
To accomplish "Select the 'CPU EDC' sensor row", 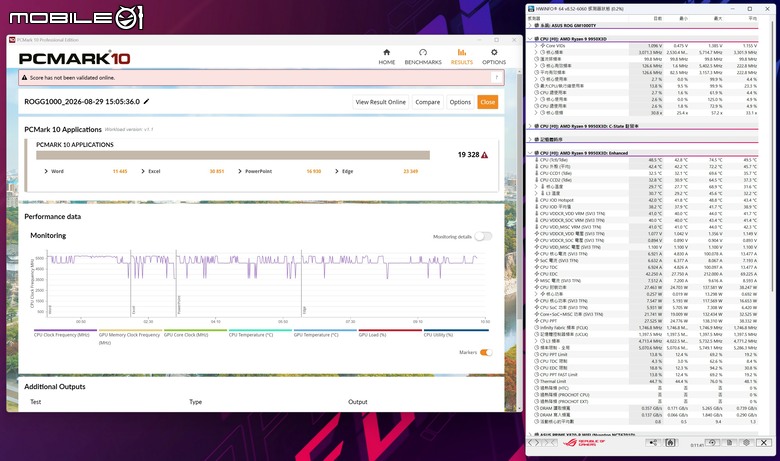I will [x=646, y=274].
